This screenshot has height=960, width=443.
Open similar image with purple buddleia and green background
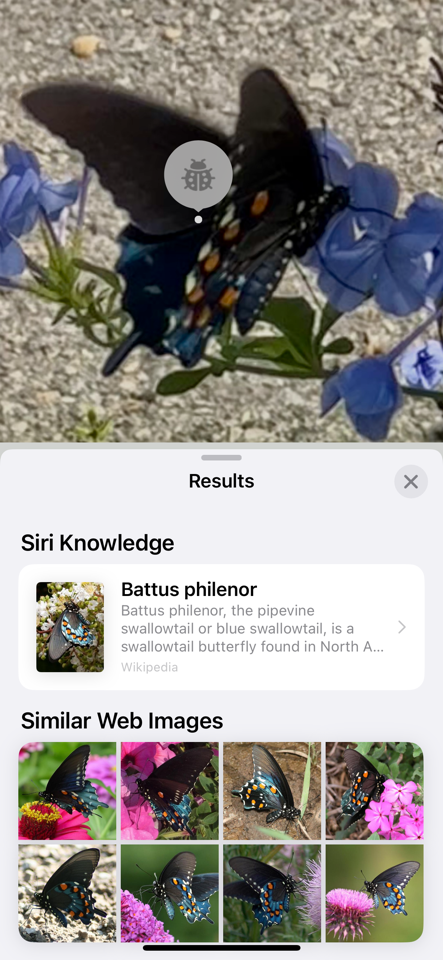point(169,893)
